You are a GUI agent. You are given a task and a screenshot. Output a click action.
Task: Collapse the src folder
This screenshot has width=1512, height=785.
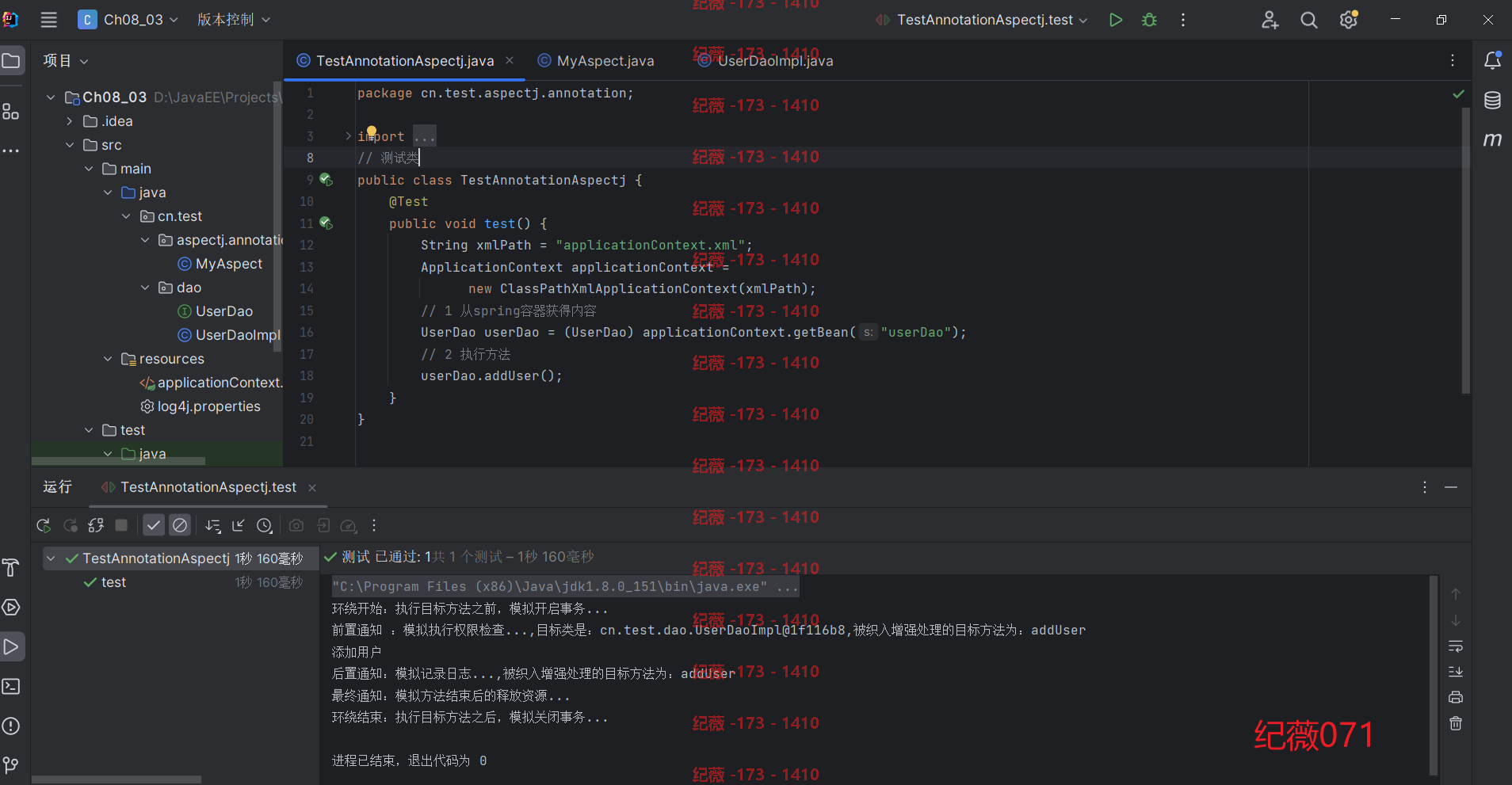click(70, 145)
